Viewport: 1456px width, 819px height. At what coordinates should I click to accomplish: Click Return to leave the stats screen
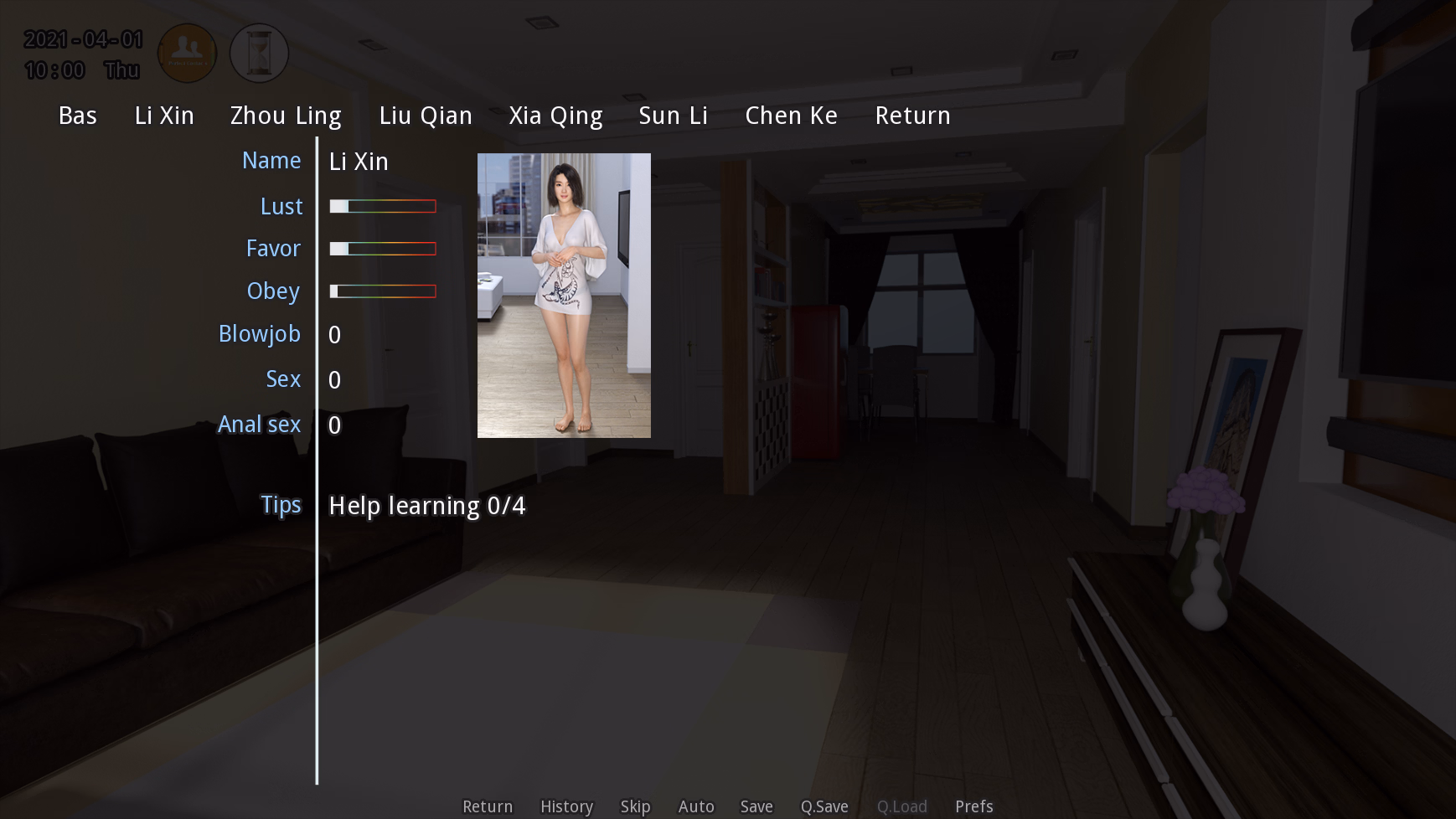coord(912,116)
